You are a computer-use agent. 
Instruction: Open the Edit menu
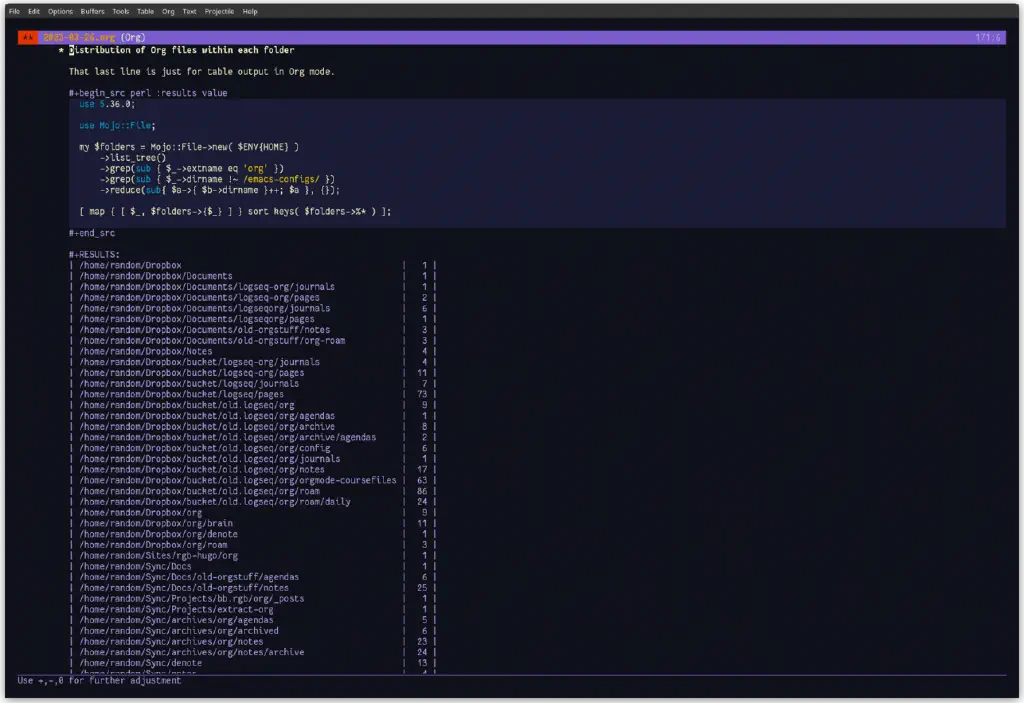(x=34, y=11)
